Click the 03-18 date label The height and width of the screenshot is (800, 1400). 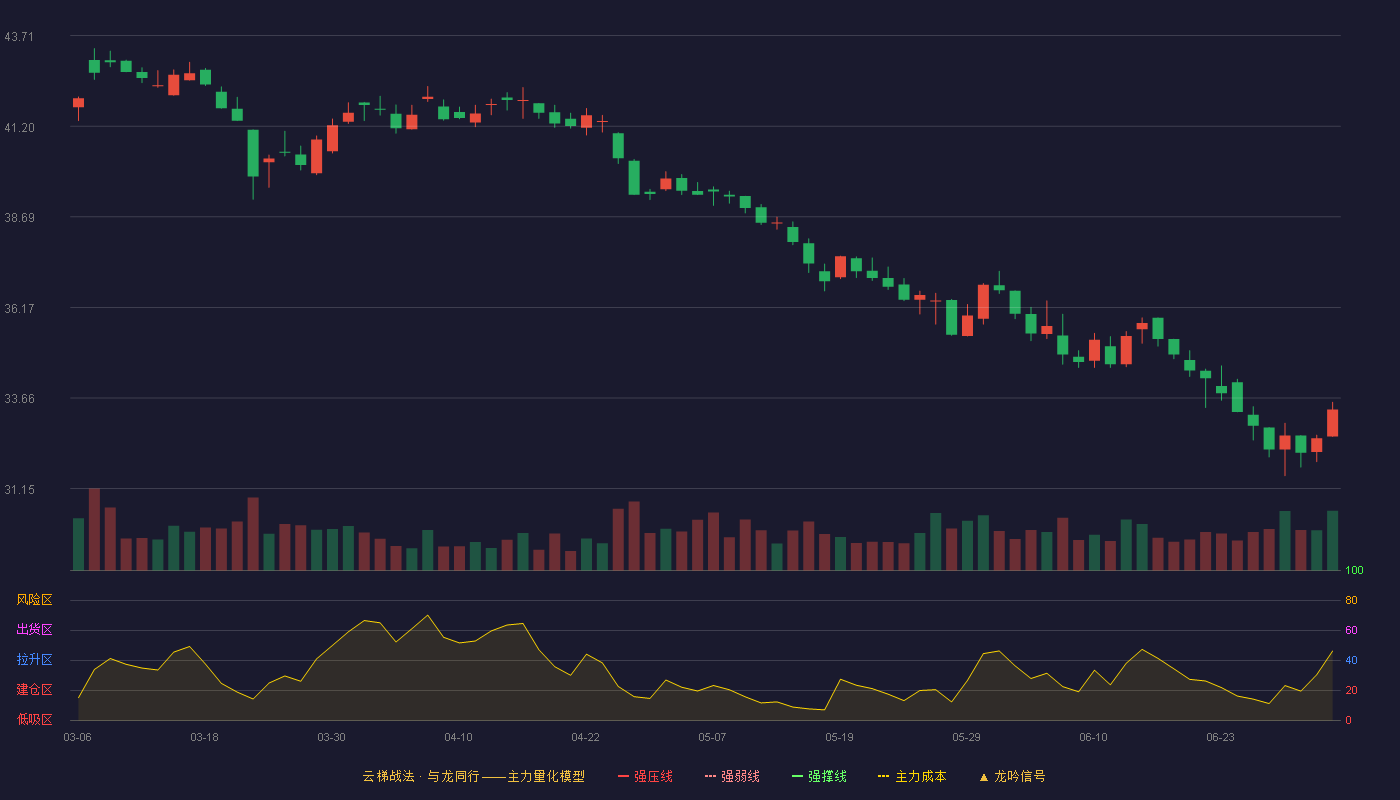(x=204, y=737)
